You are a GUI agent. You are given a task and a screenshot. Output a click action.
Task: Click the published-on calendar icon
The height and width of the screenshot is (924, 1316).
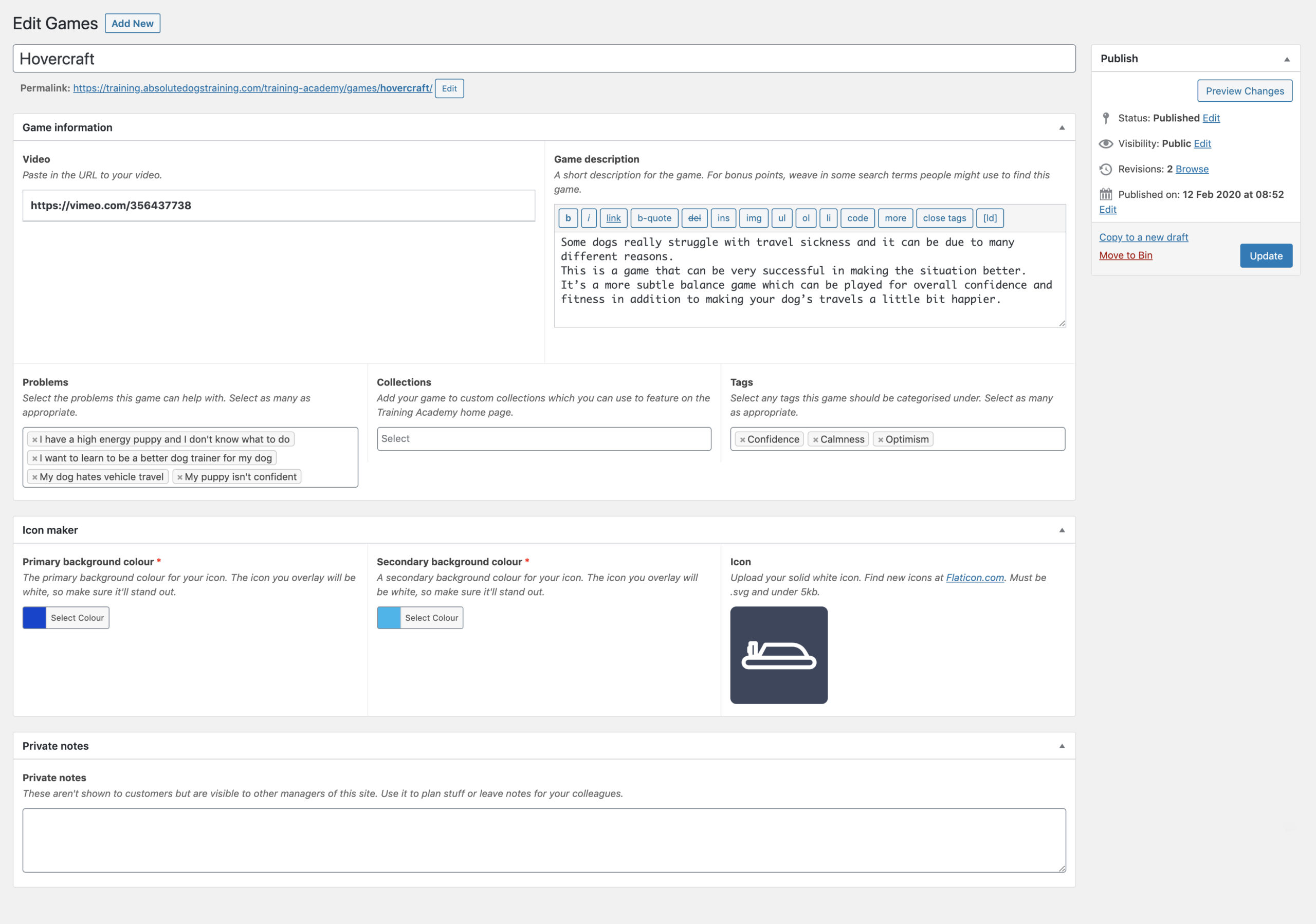pos(1106,194)
